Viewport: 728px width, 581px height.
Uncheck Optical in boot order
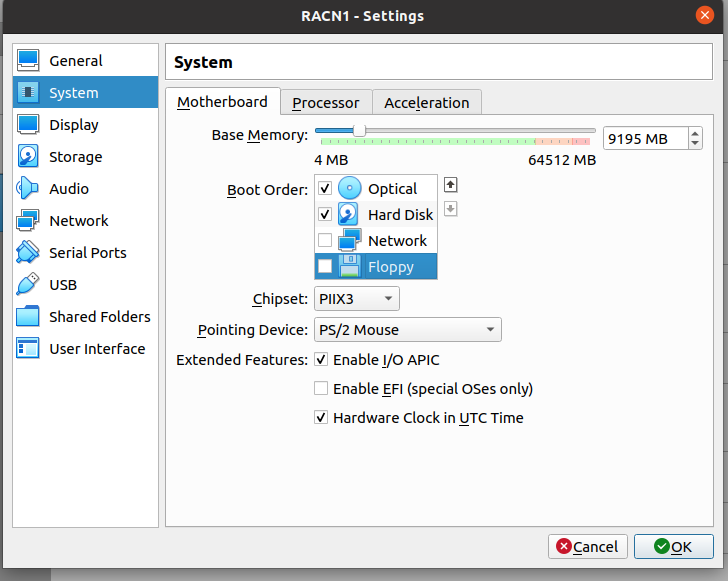coord(325,189)
